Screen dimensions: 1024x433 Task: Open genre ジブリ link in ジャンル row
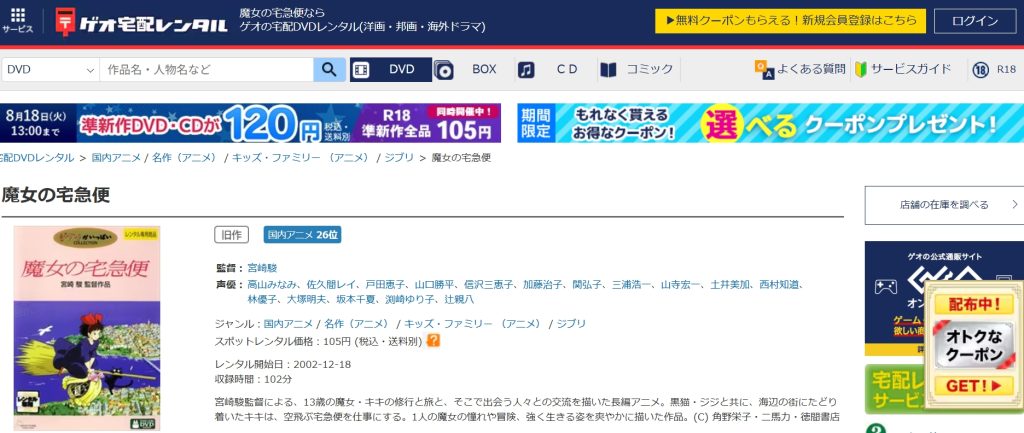coord(571,324)
